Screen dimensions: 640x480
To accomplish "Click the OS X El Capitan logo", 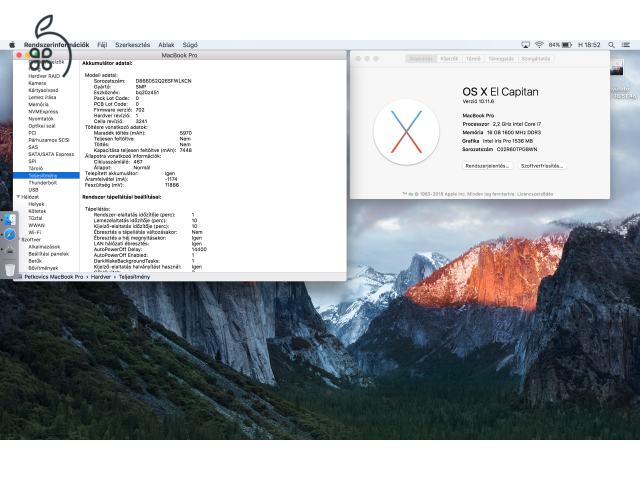I will tap(406, 132).
